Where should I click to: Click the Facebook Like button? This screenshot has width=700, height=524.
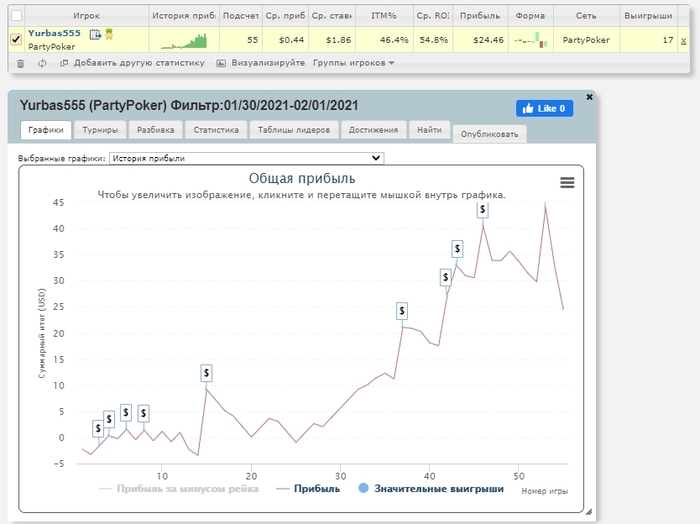(544, 108)
